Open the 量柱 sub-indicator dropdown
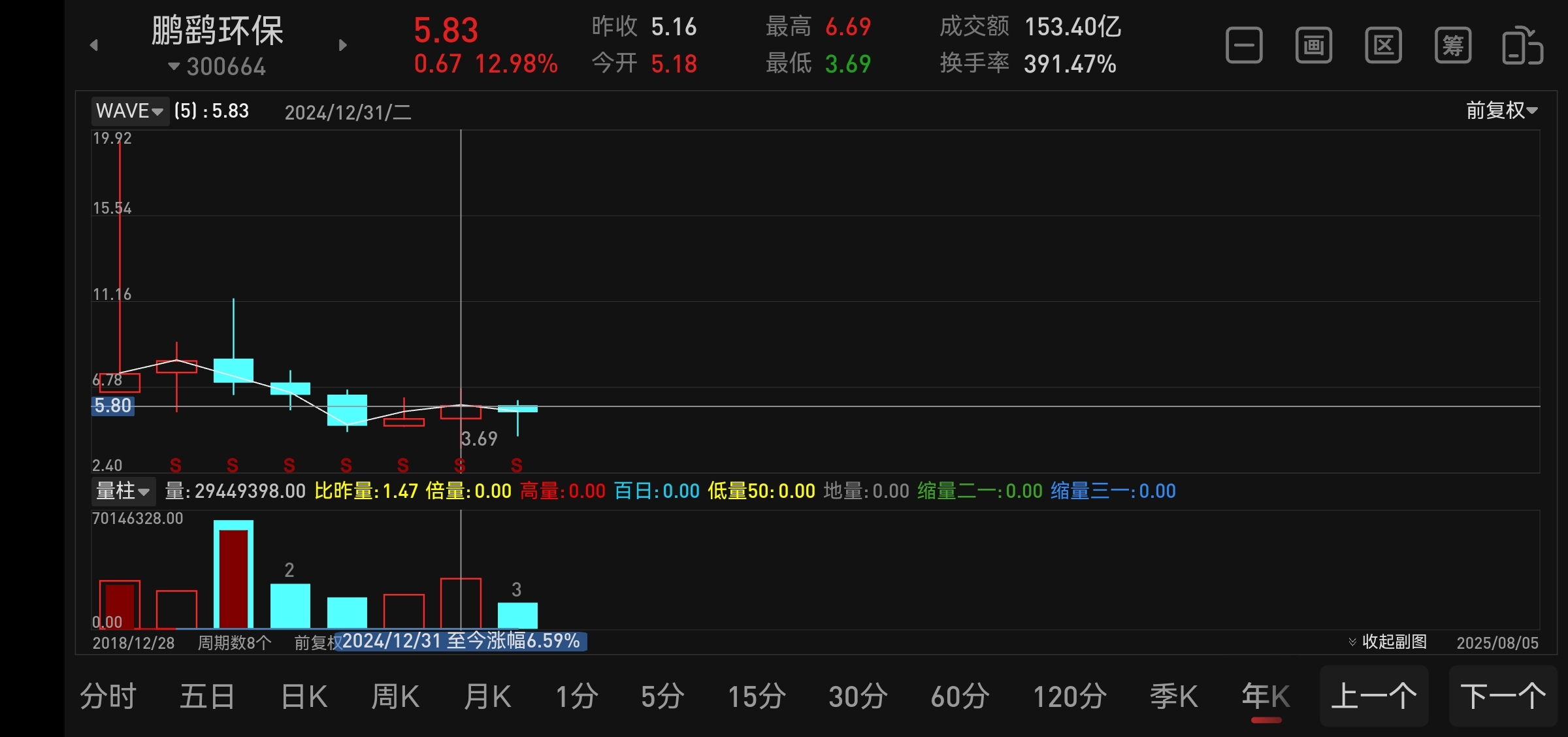The height and width of the screenshot is (737, 1568). [123, 491]
